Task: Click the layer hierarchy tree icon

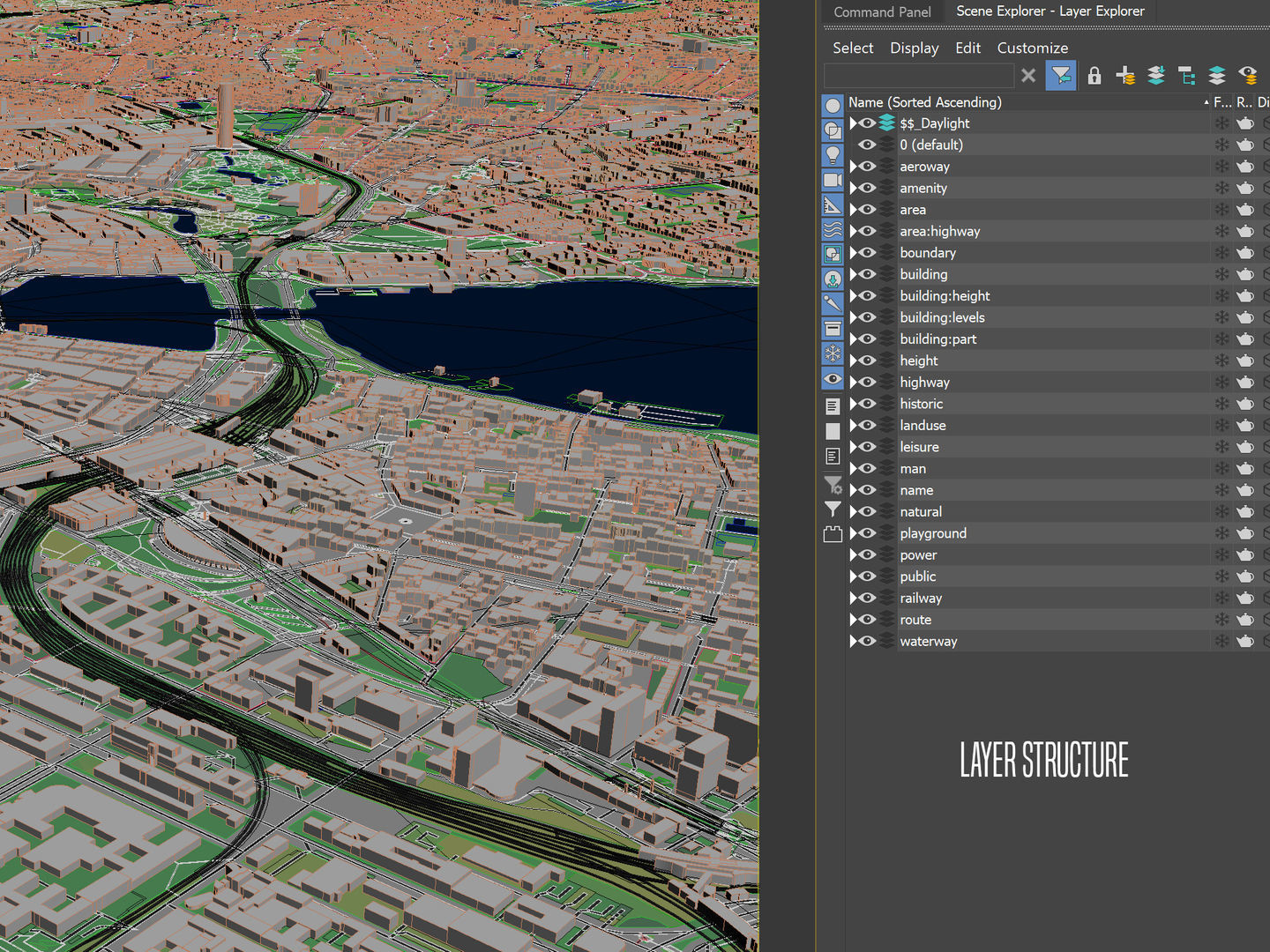Action: click(x=1186, y=76)
